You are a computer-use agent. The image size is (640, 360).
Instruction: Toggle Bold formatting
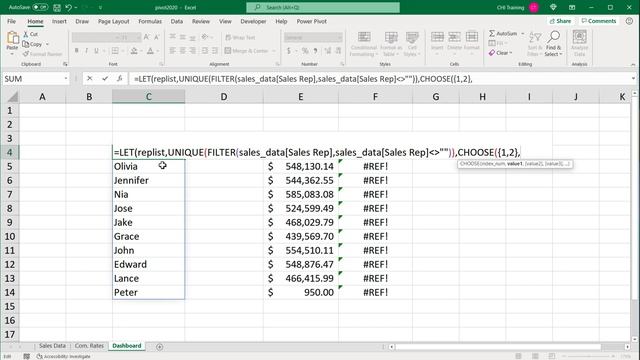76,51
